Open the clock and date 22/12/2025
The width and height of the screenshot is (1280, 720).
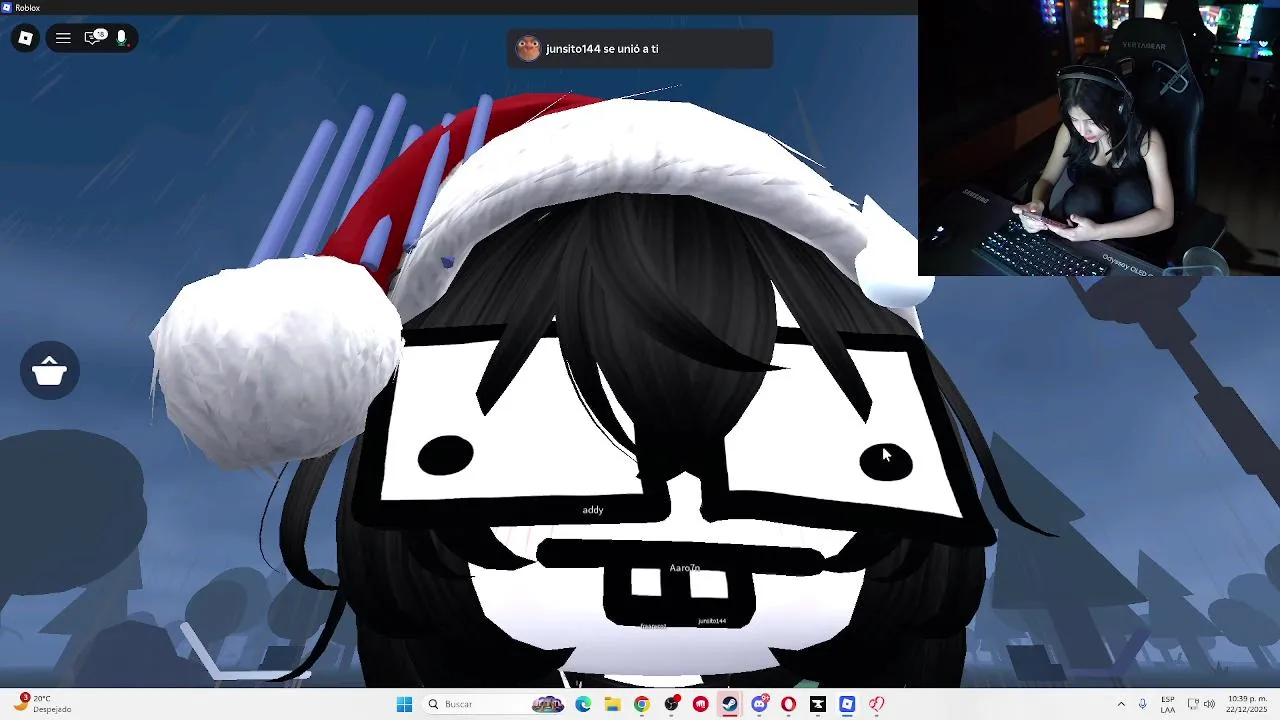tap(1247, 704)
